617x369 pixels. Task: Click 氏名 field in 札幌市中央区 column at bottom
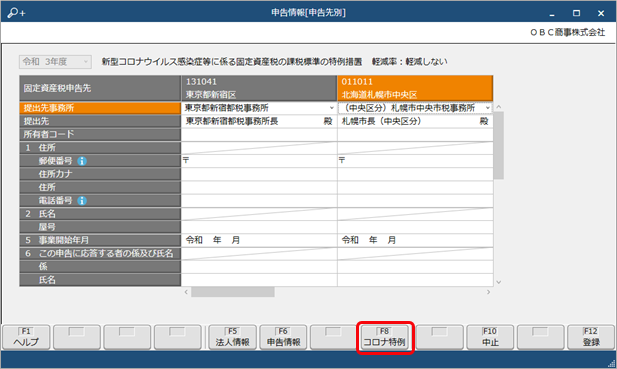[x=415, y=280]
